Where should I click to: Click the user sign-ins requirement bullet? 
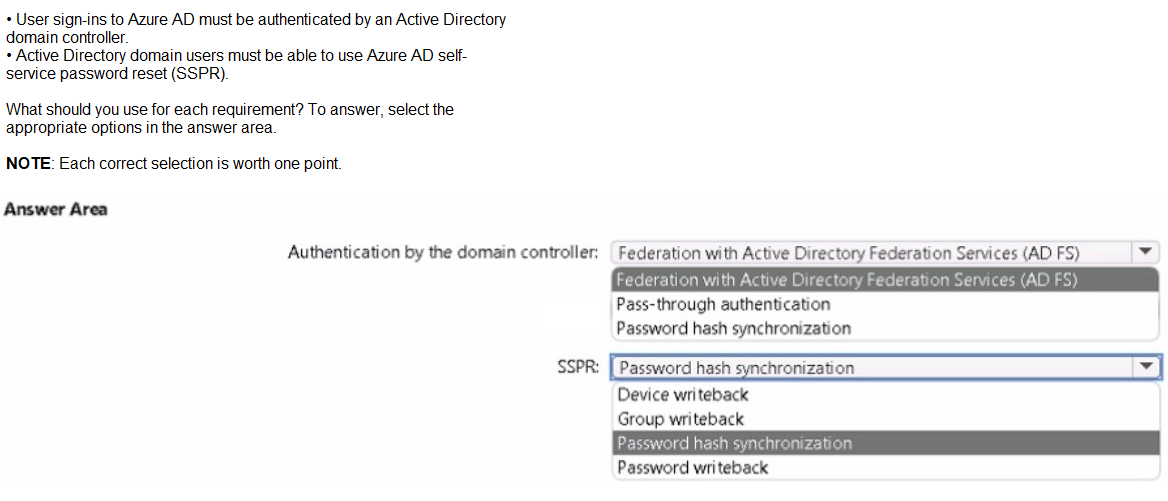pyautogui.click(x=256, y=28)
